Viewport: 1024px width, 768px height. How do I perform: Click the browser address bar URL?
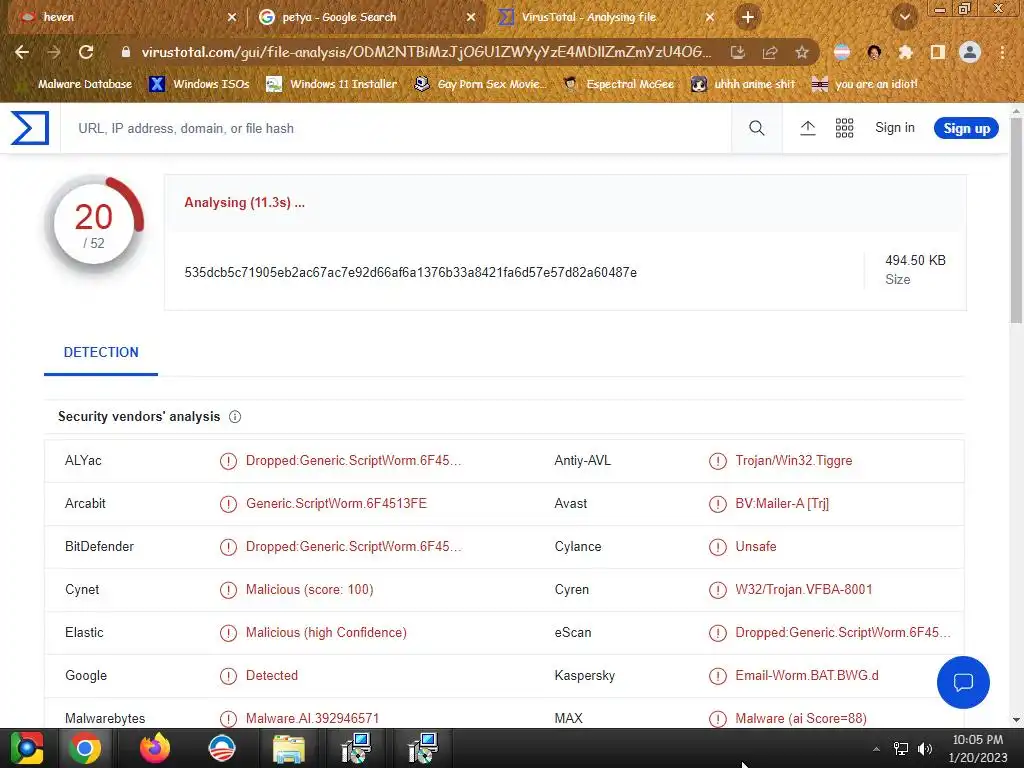click(x=426, y=52)
